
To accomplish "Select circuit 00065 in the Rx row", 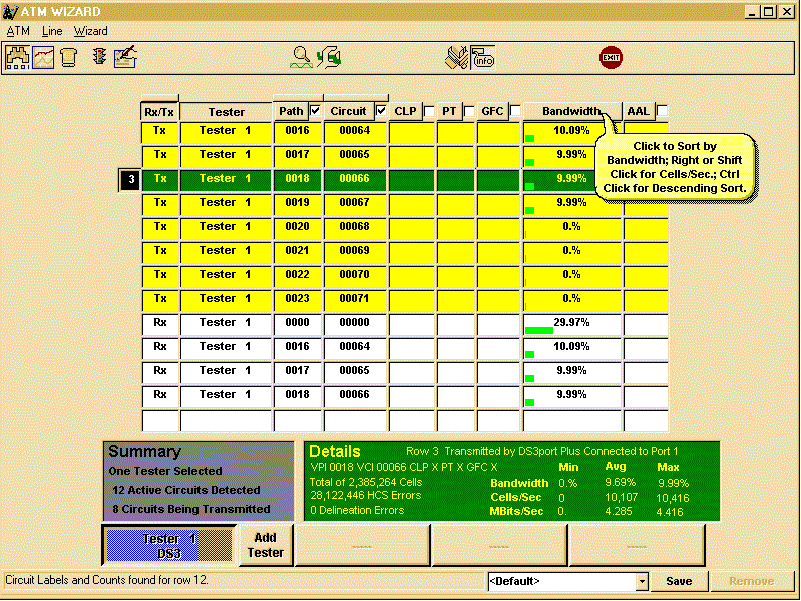I will point(355,373).
